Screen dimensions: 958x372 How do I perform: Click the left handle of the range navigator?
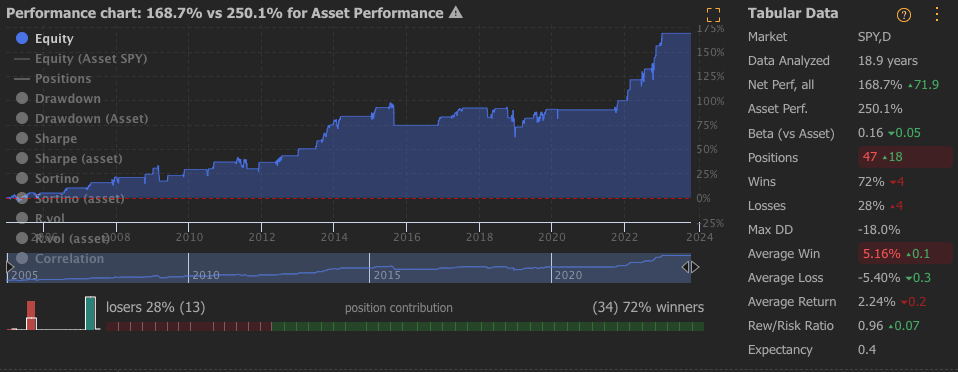point(9,267)
